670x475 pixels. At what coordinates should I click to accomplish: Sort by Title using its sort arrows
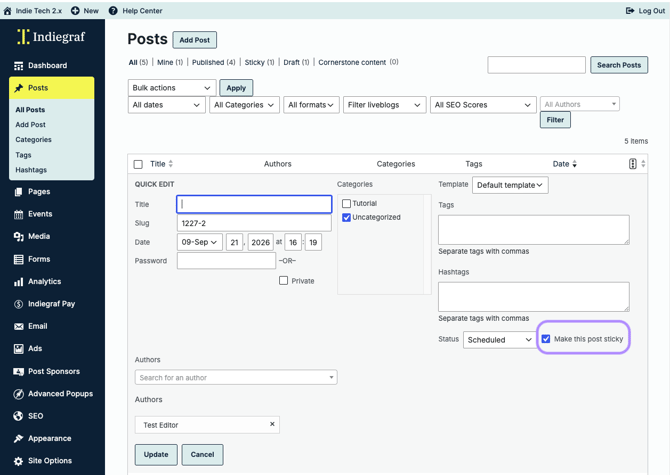pyautogui.click(x=170, y=164)
